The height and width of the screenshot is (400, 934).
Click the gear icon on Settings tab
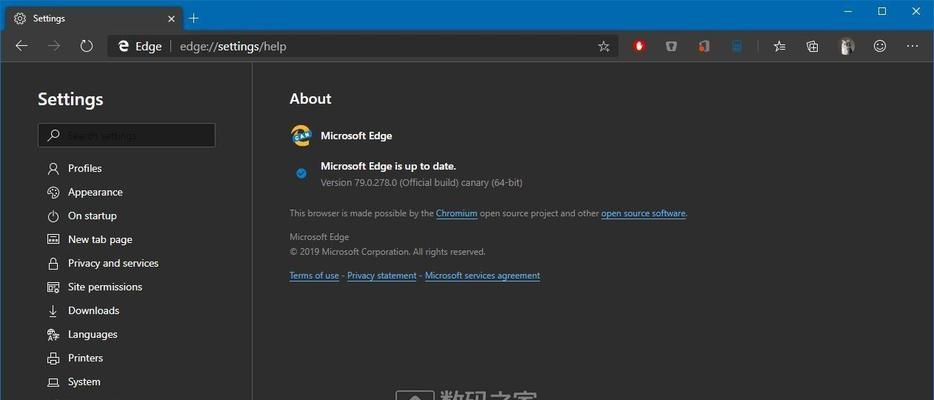[20, 18]
